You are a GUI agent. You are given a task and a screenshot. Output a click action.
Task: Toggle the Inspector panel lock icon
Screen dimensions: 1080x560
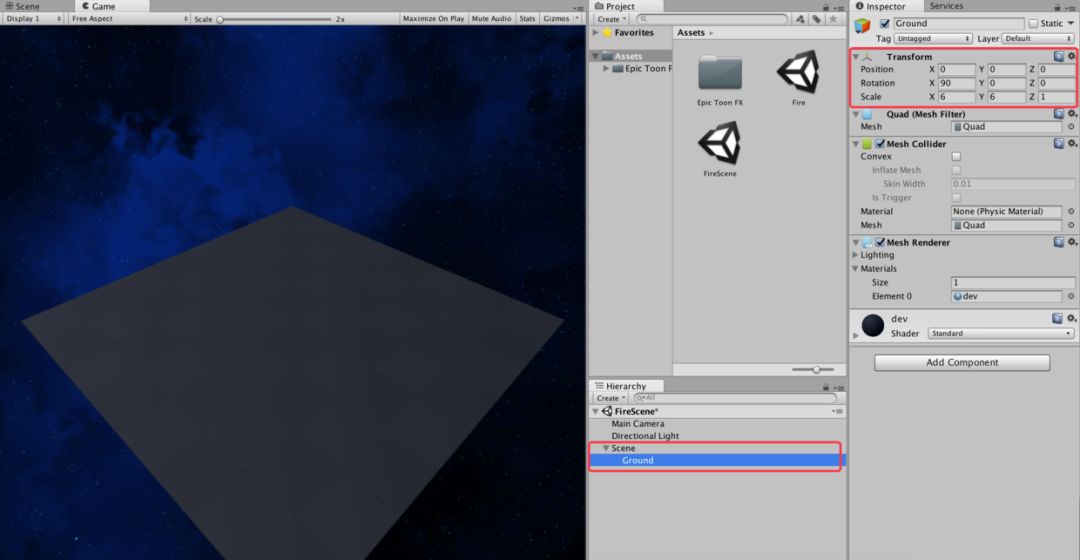coord(1057,7)
